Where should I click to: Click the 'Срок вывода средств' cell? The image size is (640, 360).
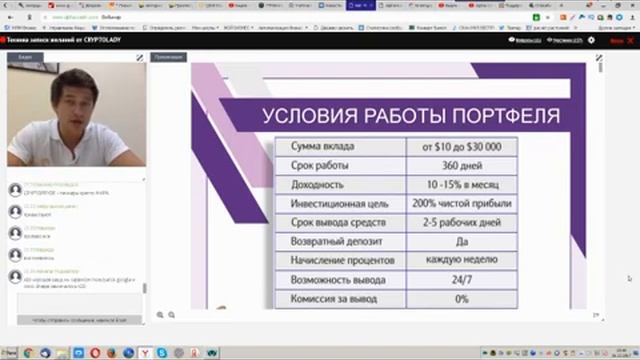(340, 222)
